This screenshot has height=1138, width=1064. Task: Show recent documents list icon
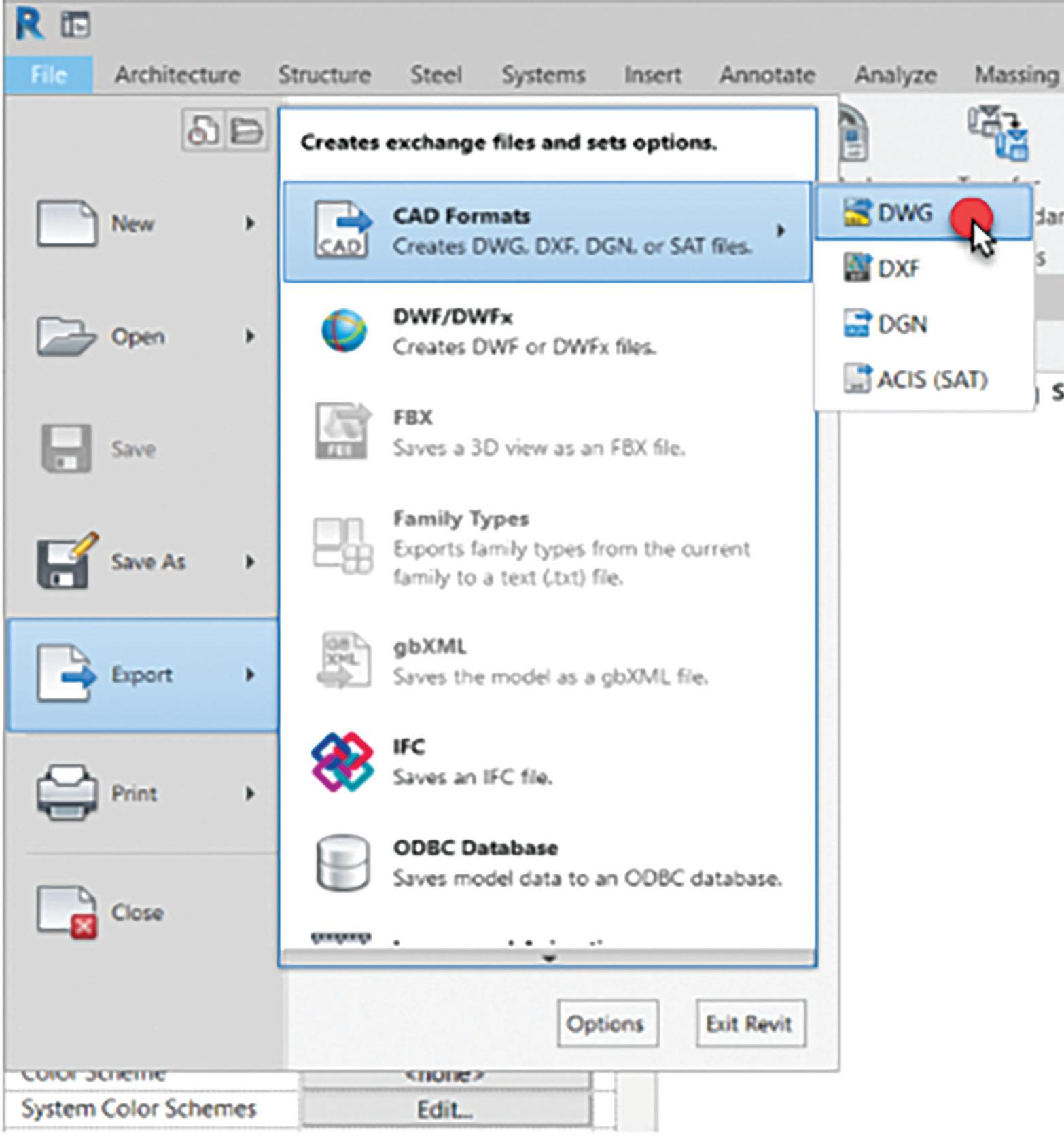(x=202, y=129)
